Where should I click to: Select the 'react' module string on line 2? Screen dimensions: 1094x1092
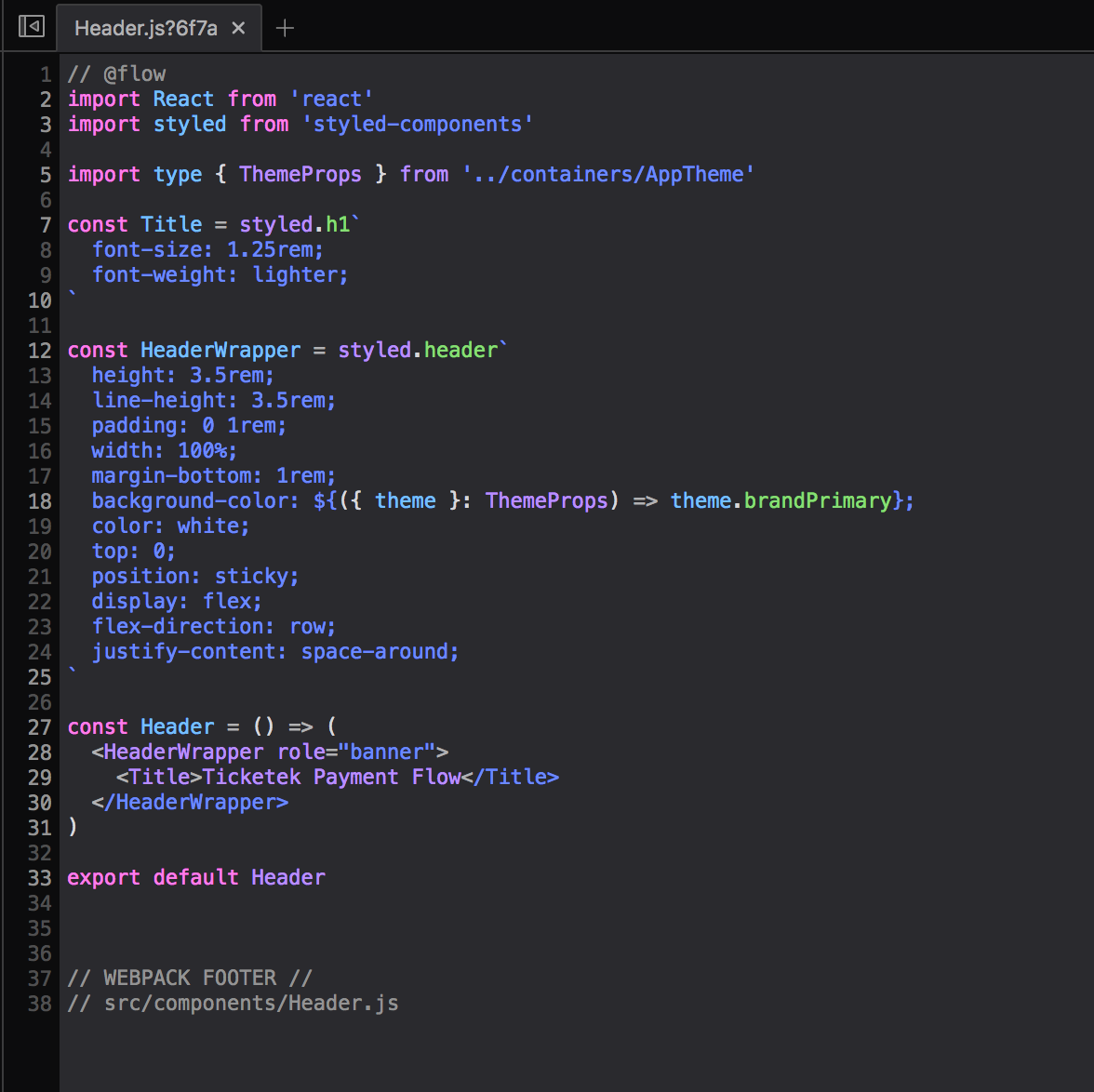coord(331,99)
